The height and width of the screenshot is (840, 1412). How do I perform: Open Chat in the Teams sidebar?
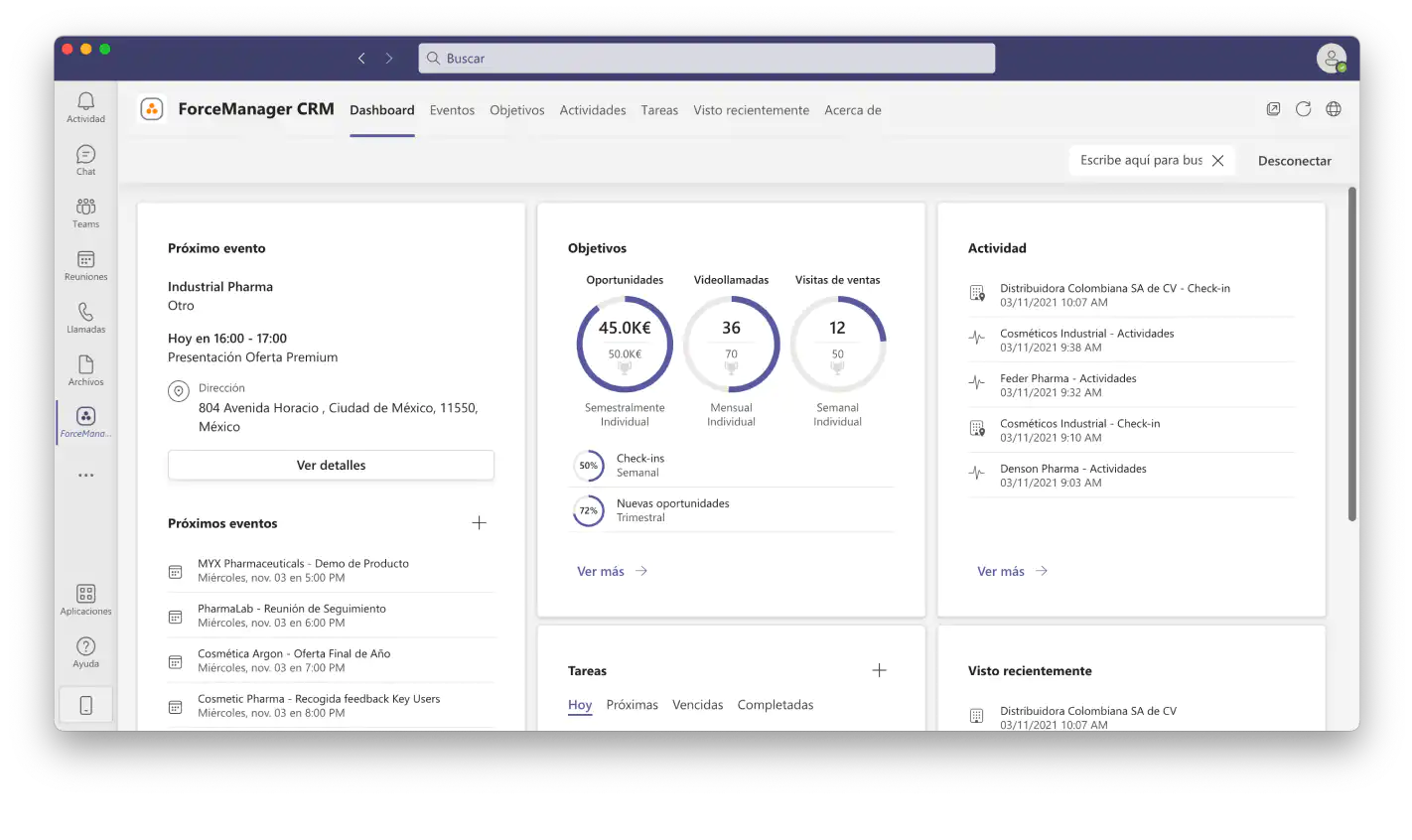pos(86,160)
